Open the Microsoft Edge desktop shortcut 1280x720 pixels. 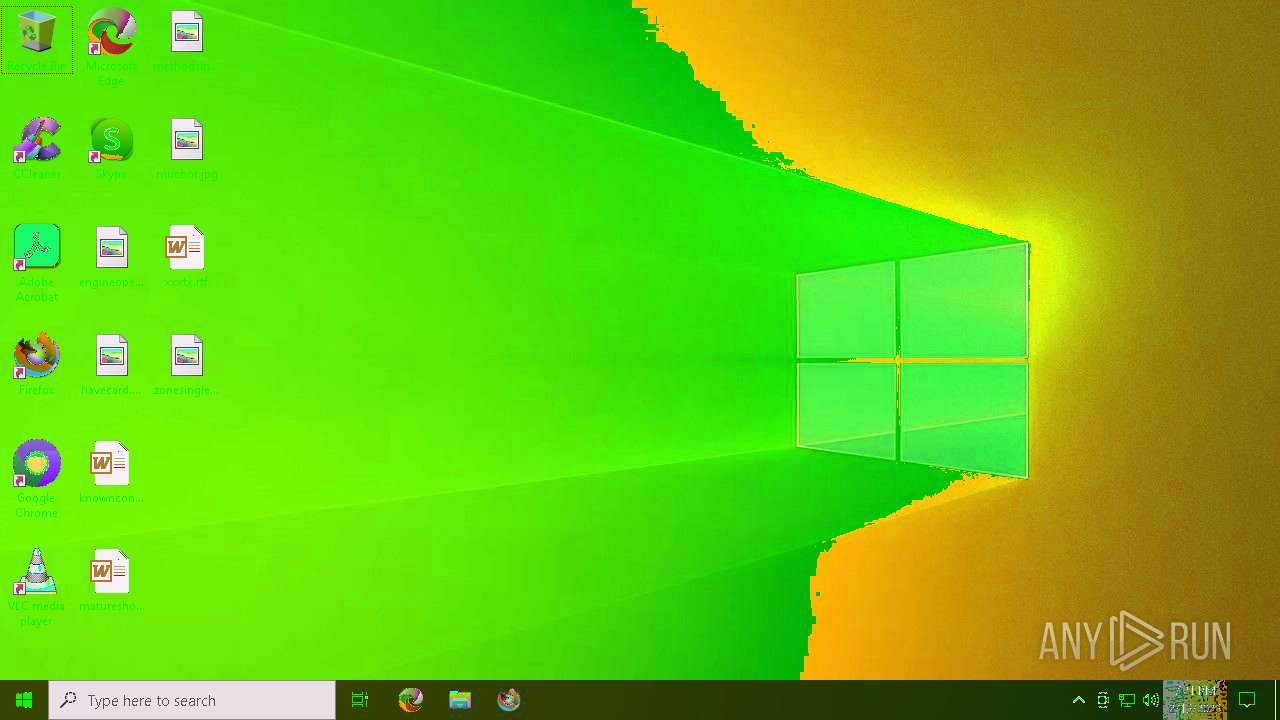click(111, 47)
